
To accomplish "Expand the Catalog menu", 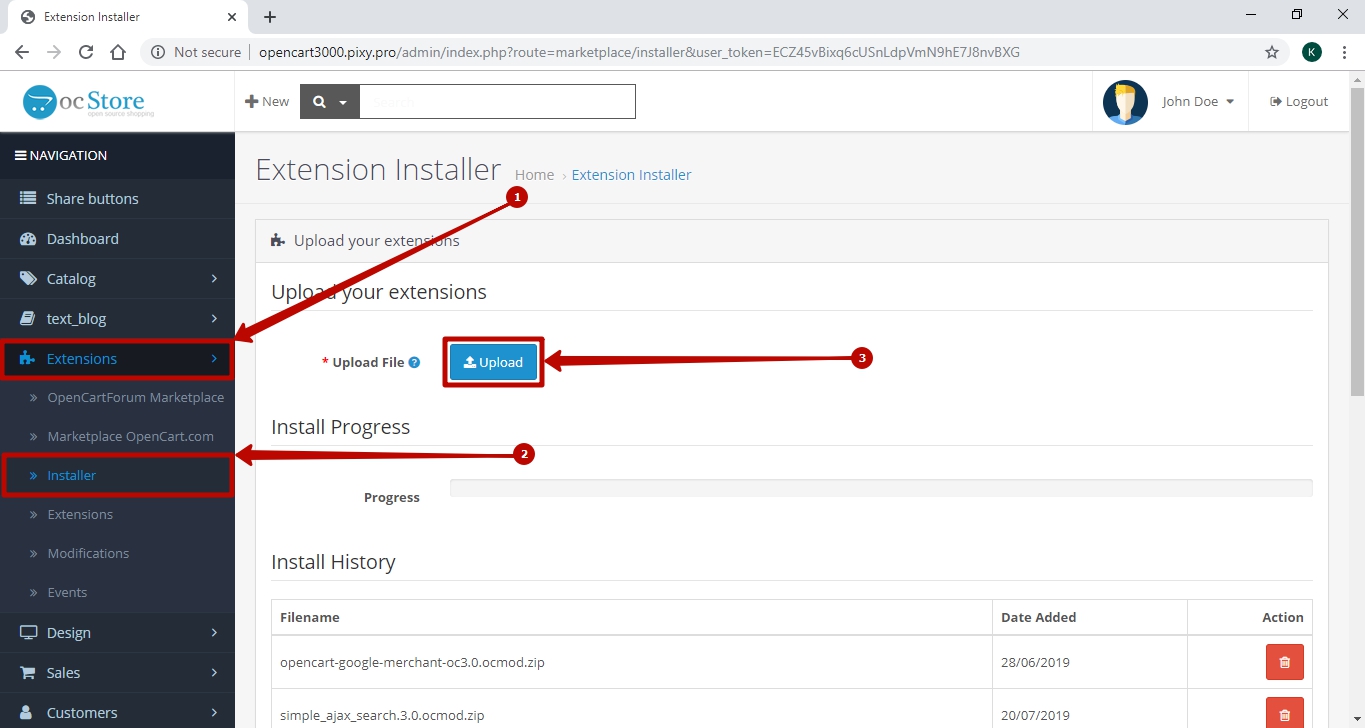I will coord(117,279).
